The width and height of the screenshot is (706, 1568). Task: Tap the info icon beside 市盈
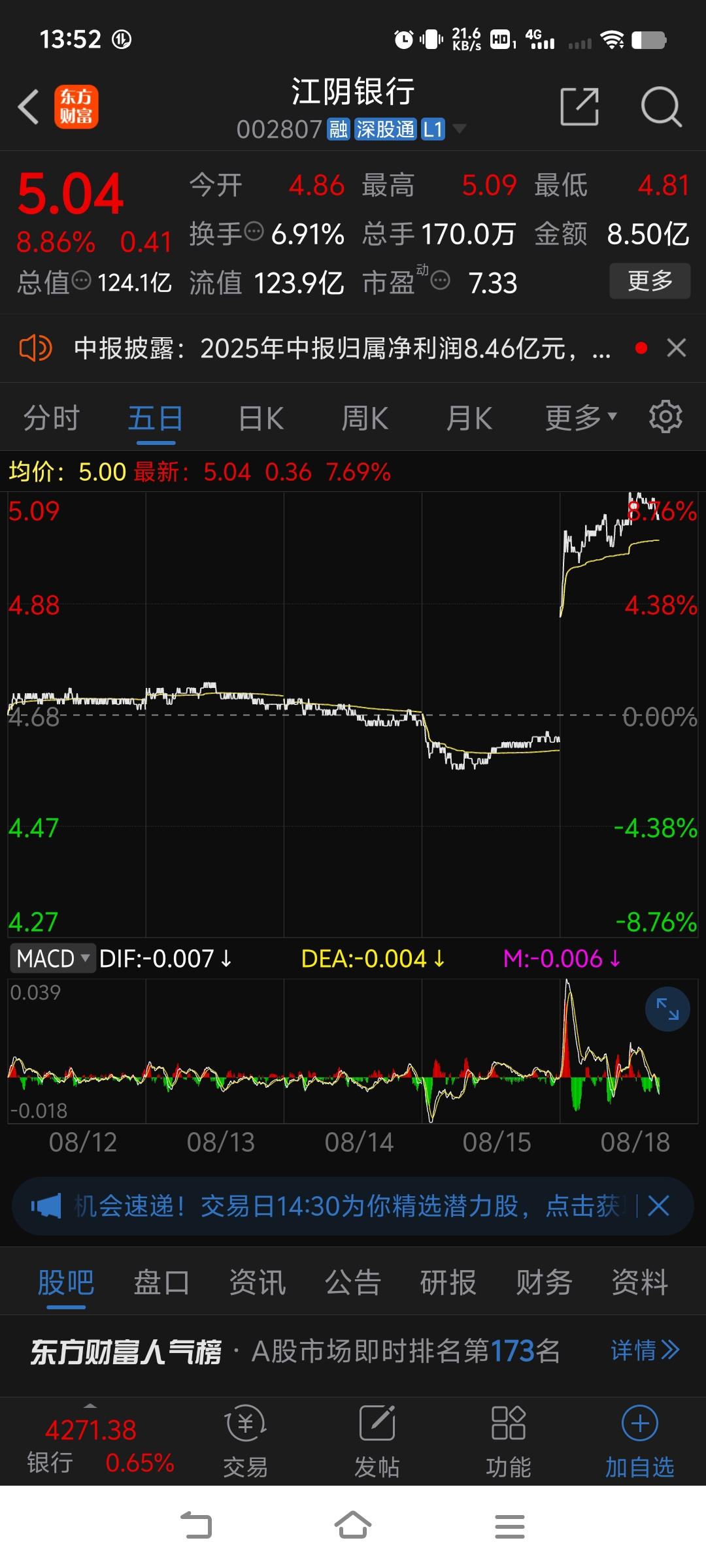click(x=441, y=281)
